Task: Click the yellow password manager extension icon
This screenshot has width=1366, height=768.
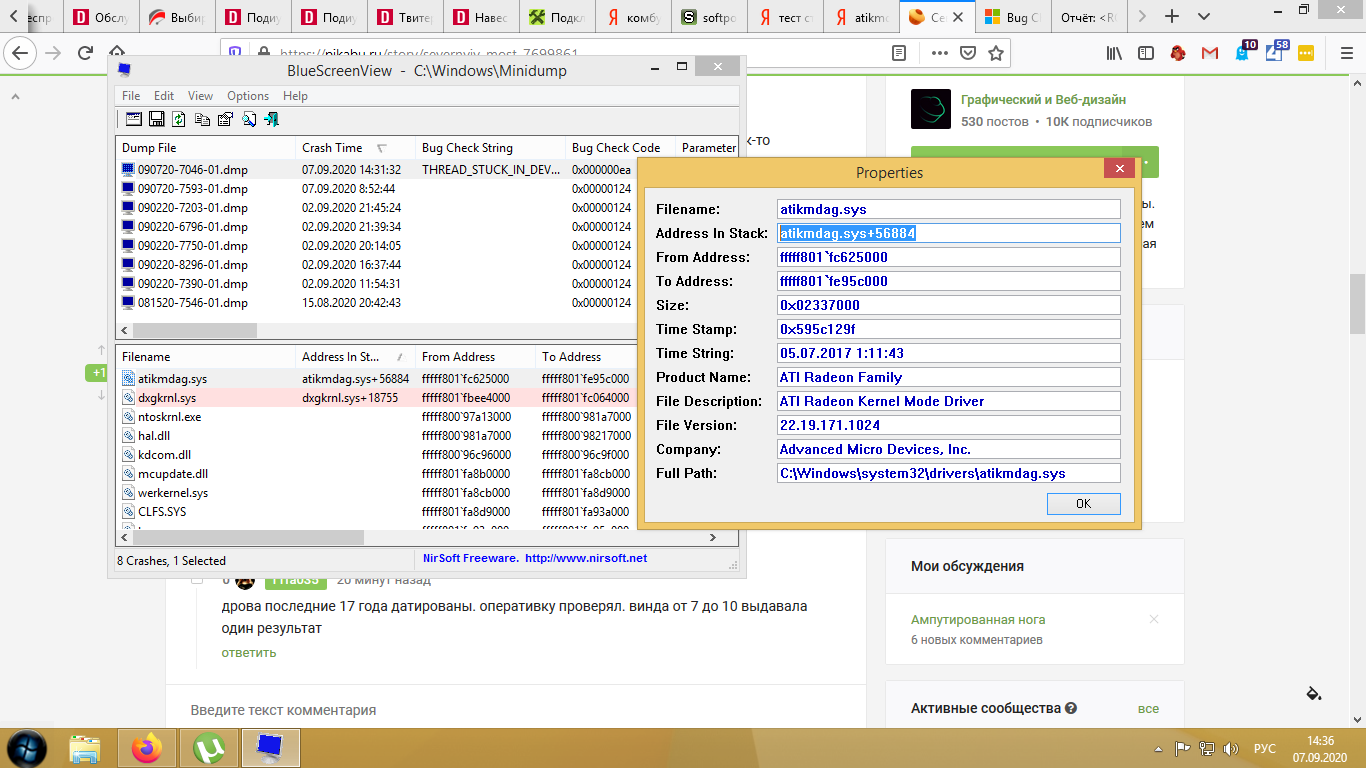Action: coord(1306,53)
